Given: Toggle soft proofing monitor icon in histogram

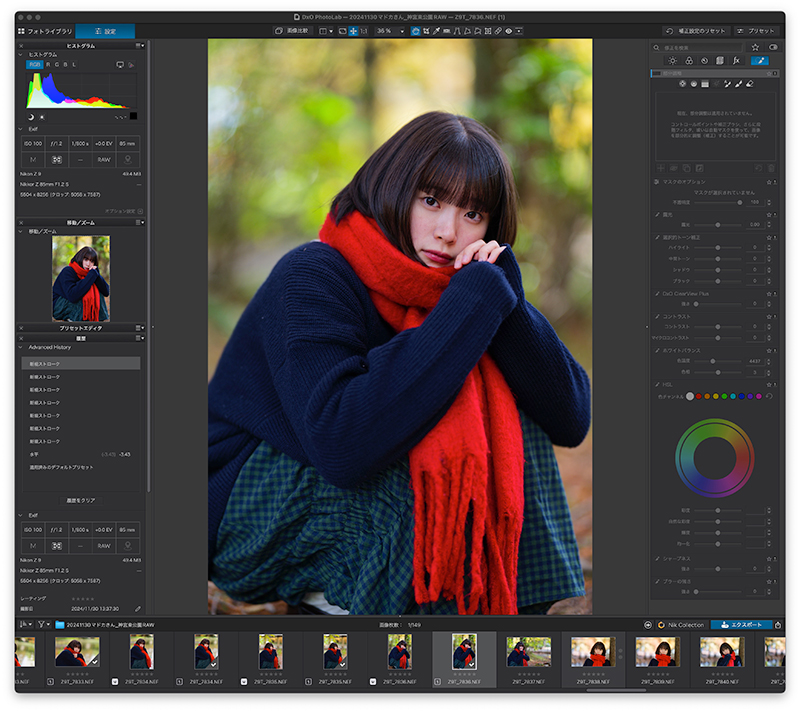Looking at the screenshot, I should pos(120,65).
